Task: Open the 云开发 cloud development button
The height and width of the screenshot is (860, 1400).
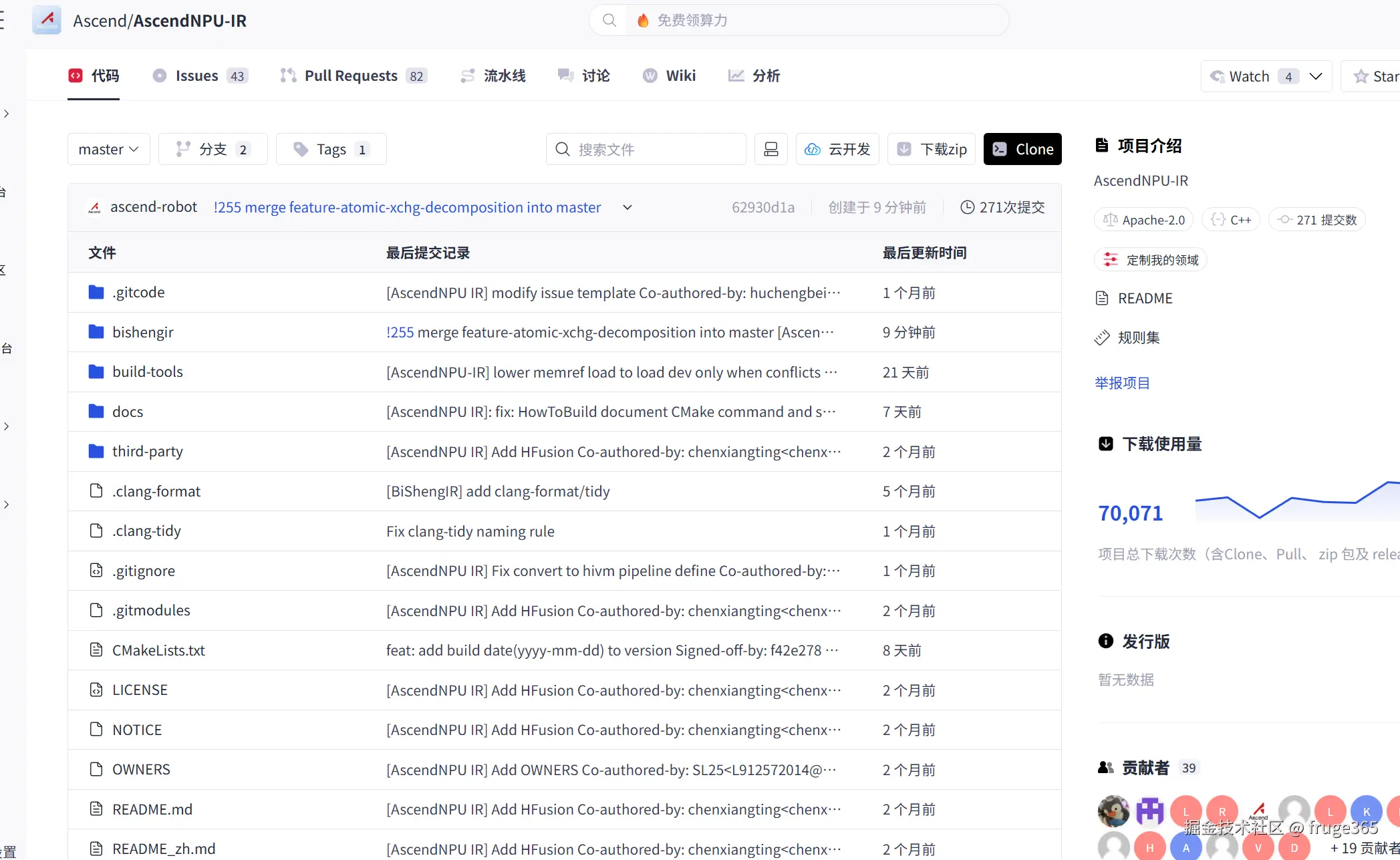Action: [x=837, y=149]
